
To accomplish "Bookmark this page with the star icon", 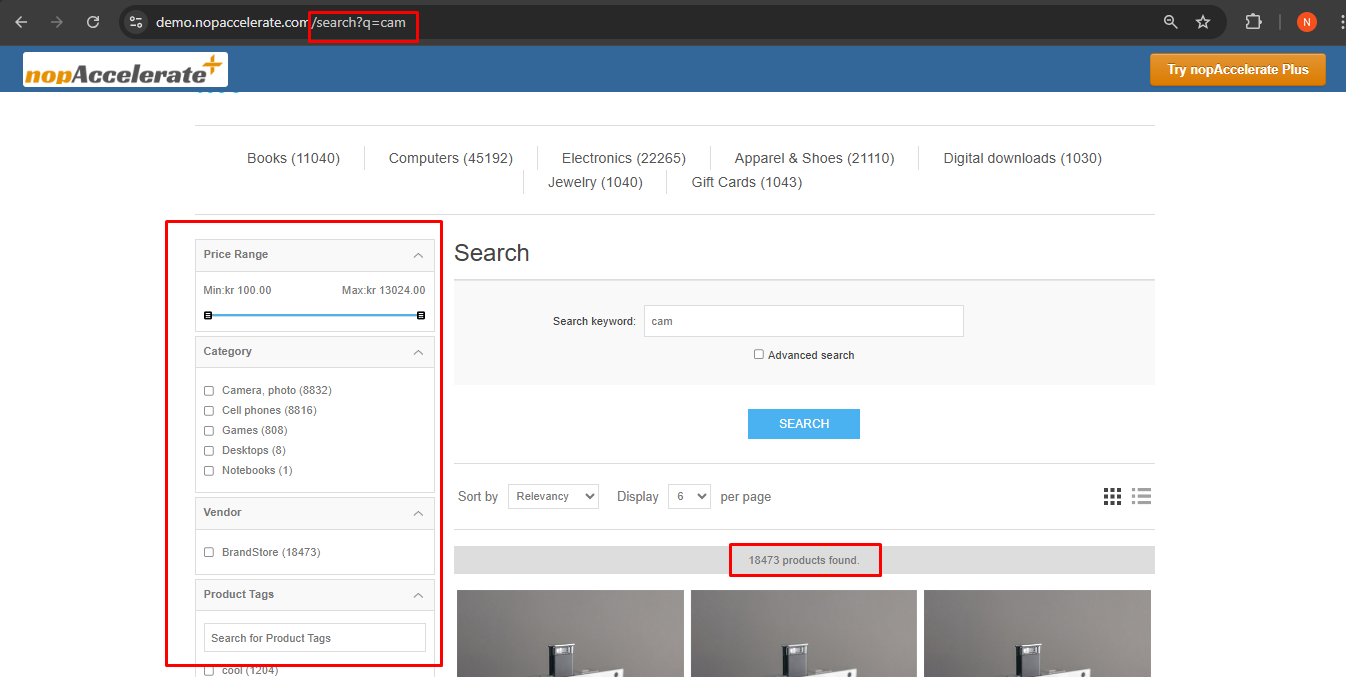I will [1203, 22].
